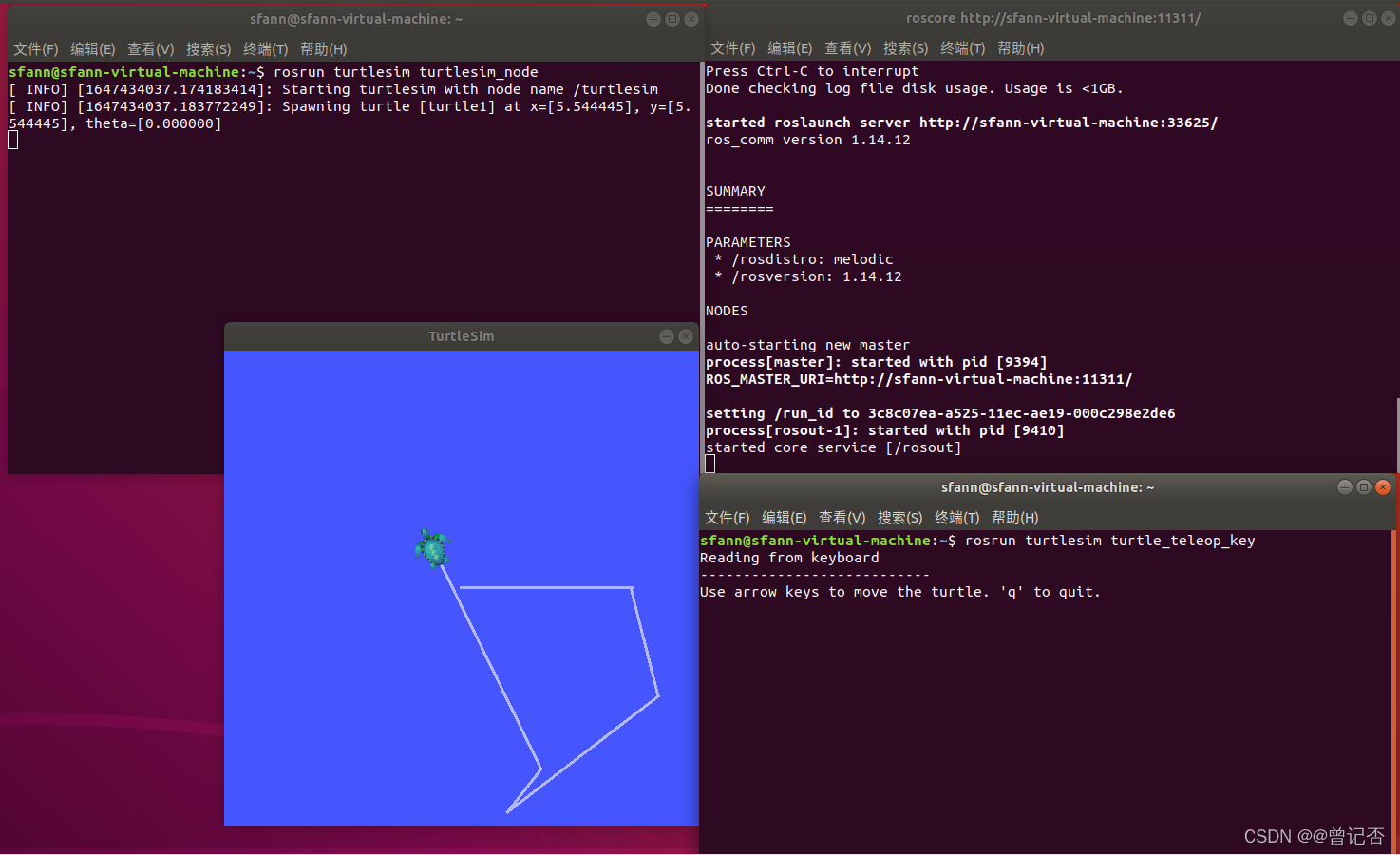Click 'setting /run_id to' line
The image size is (1400, 855).
click(x=940, y=413)
